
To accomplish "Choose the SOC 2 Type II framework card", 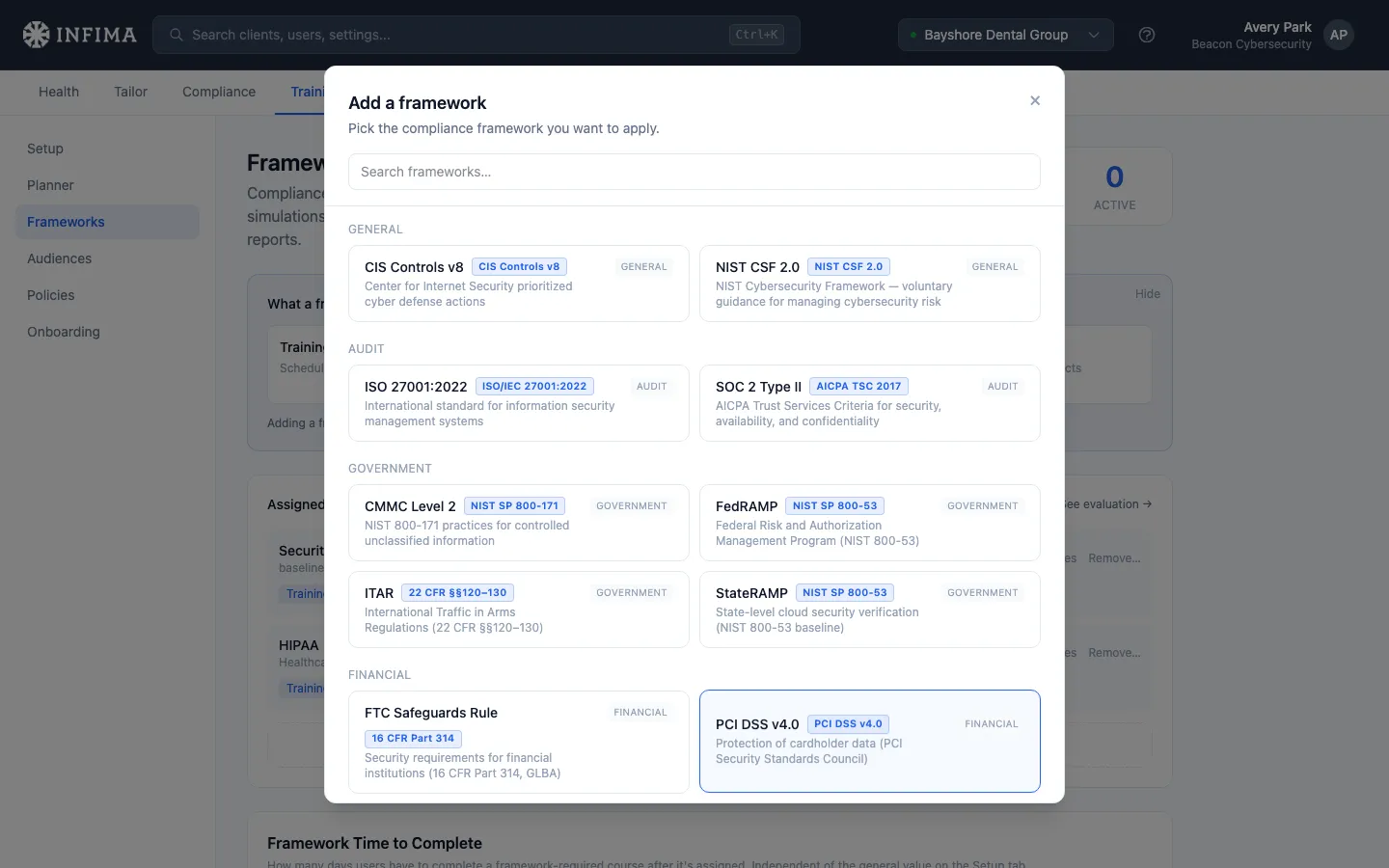I will click(x=870, y=403).
